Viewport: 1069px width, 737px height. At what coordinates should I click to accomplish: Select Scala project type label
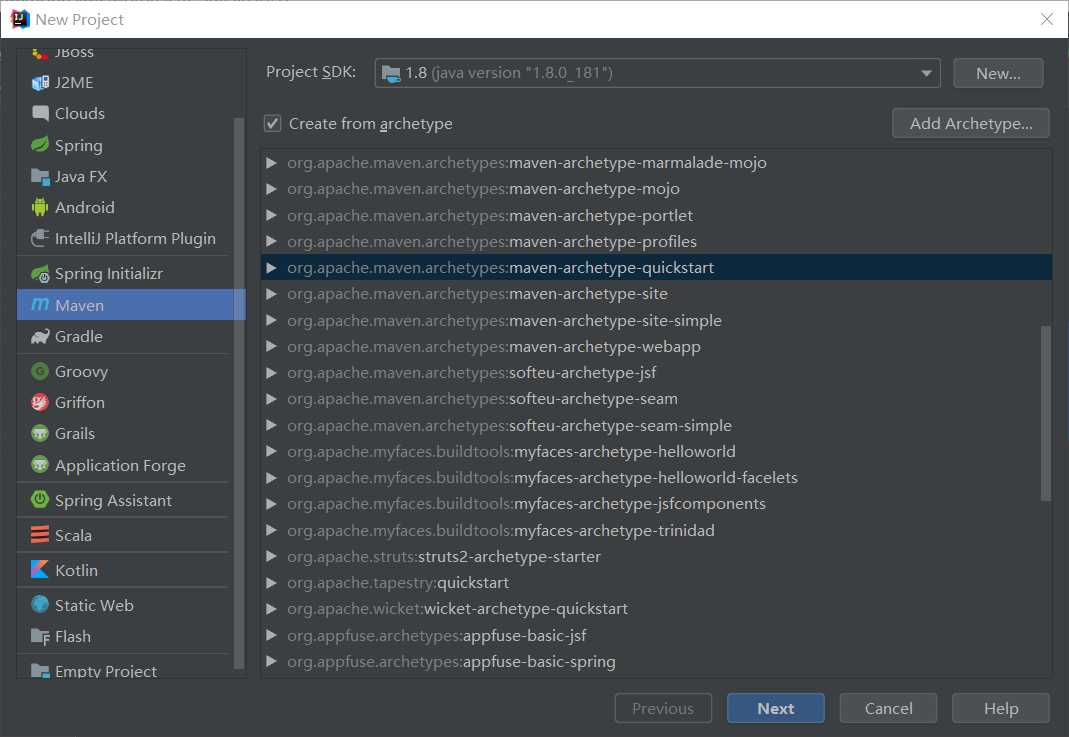pos(74,535)
